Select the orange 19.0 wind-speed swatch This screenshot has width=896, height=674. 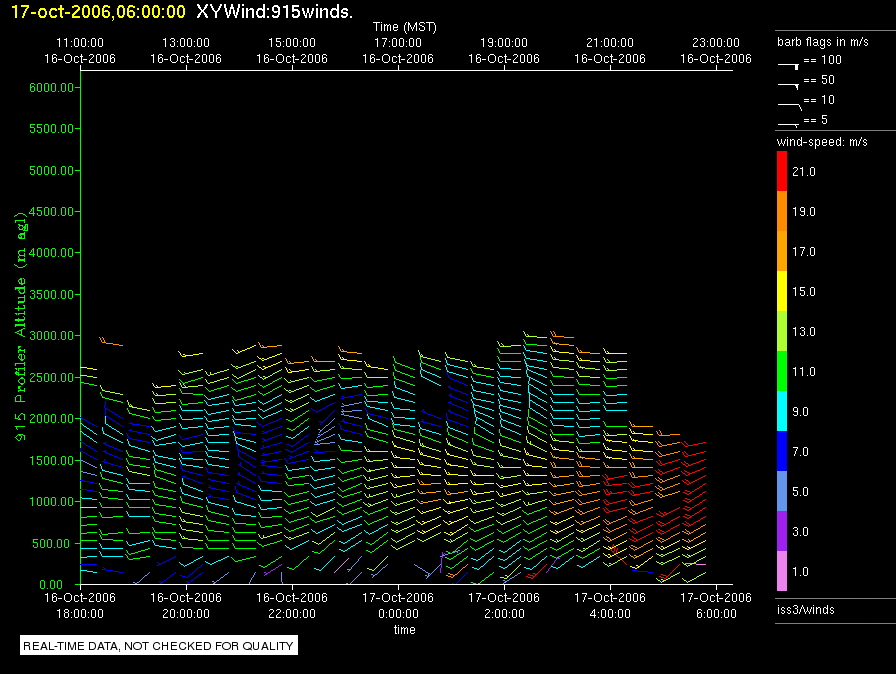click(782, 212)
